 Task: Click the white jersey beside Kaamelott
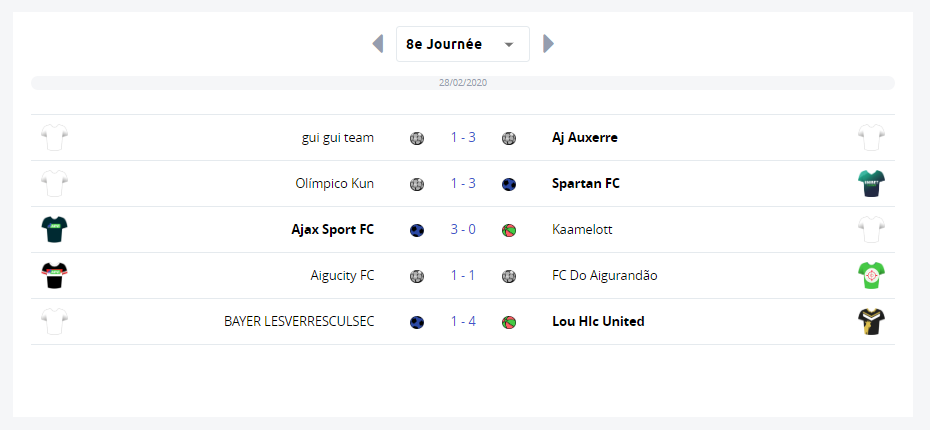tap(871, 230)
